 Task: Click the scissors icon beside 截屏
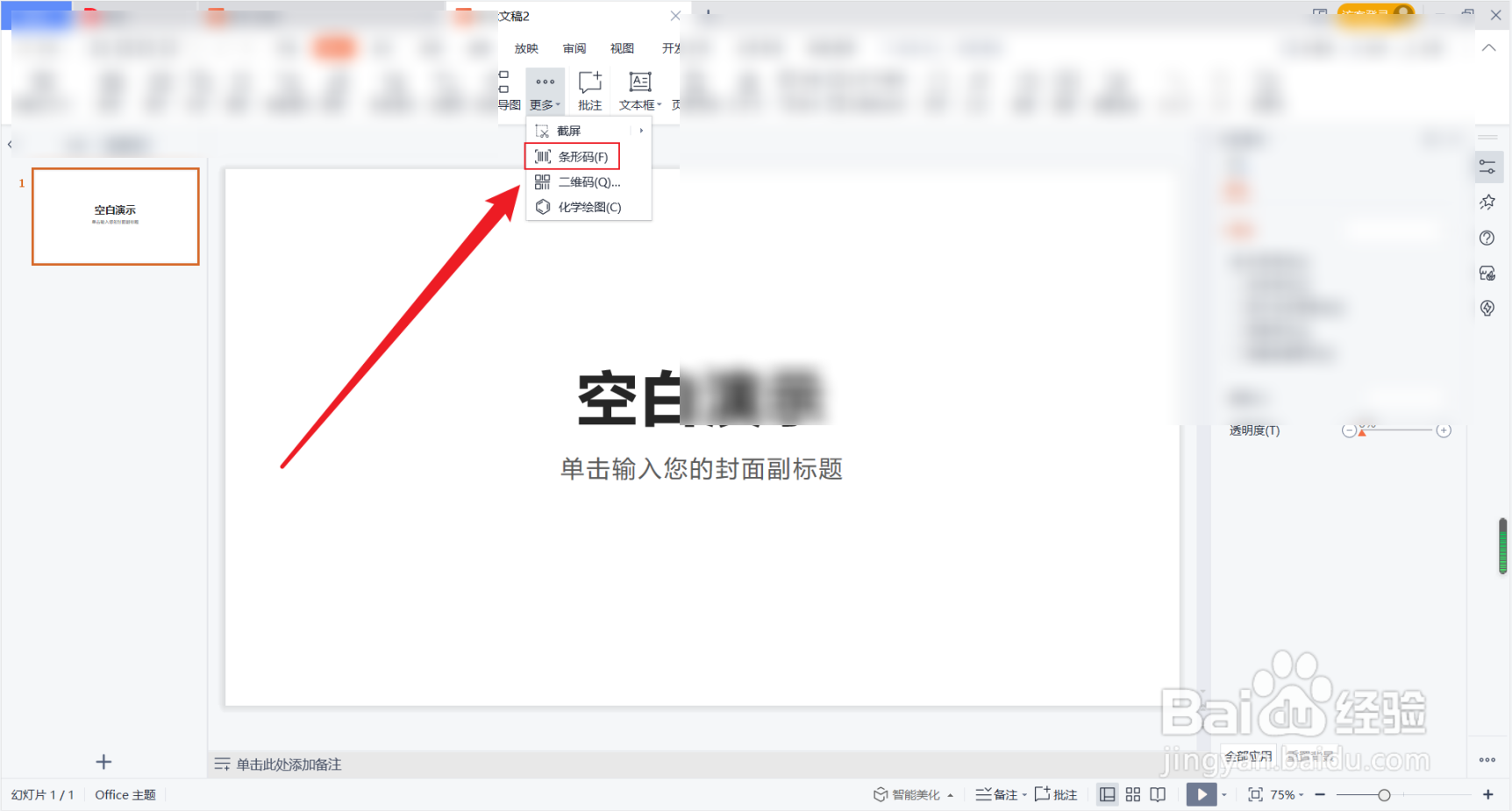tap(542, 132)
